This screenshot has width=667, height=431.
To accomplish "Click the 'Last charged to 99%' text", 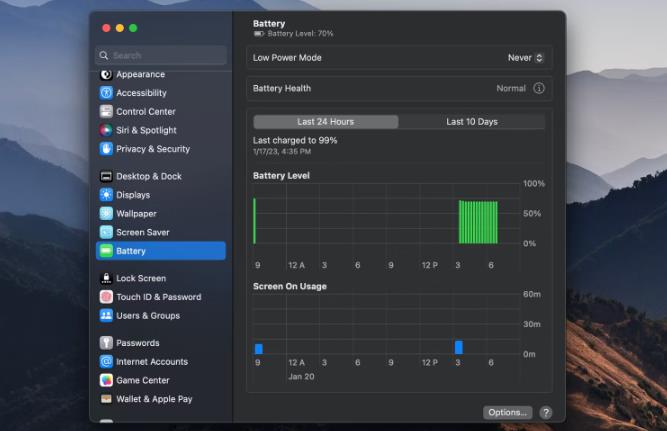I will (x=295, y=140).
